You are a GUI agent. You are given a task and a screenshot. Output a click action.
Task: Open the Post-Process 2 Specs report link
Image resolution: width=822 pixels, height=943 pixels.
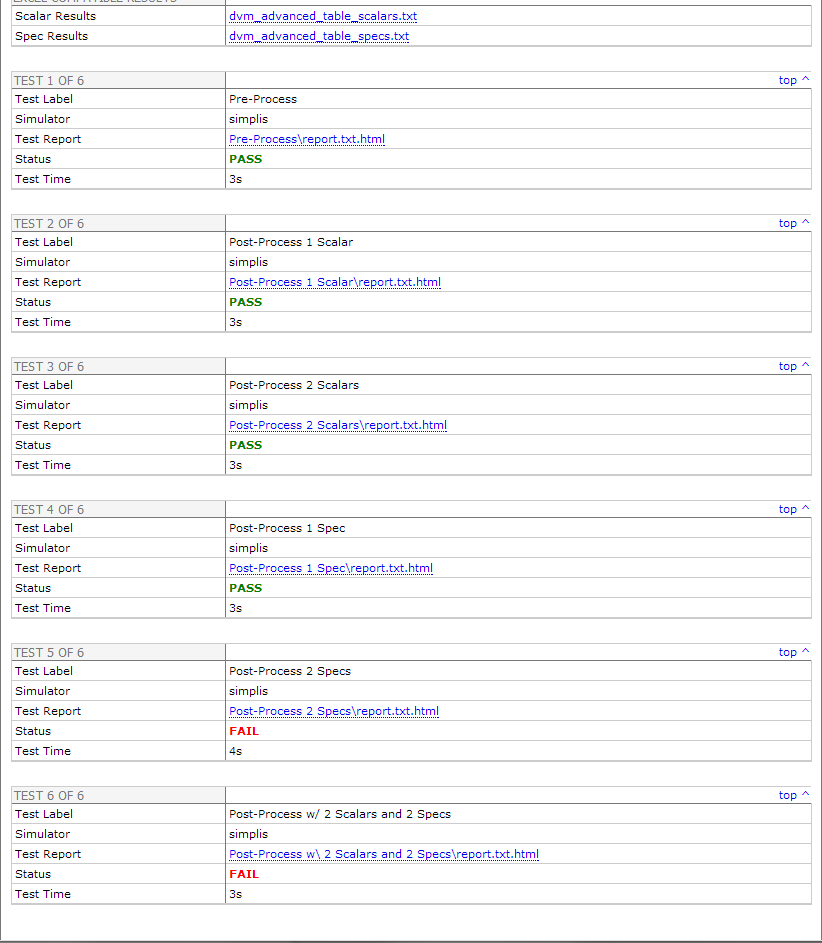click(333, 711)
